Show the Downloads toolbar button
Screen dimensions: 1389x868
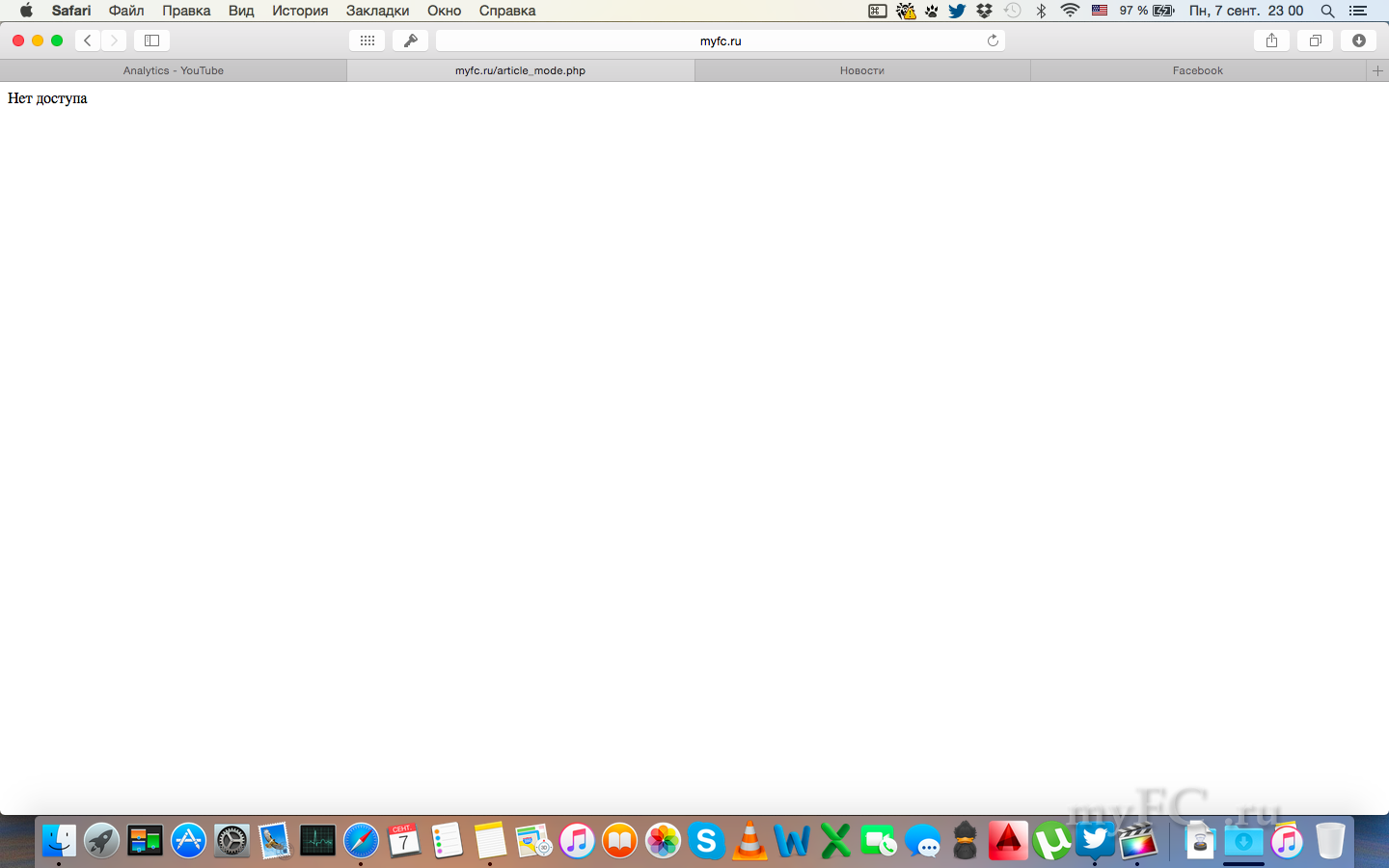click(1358, 41)
